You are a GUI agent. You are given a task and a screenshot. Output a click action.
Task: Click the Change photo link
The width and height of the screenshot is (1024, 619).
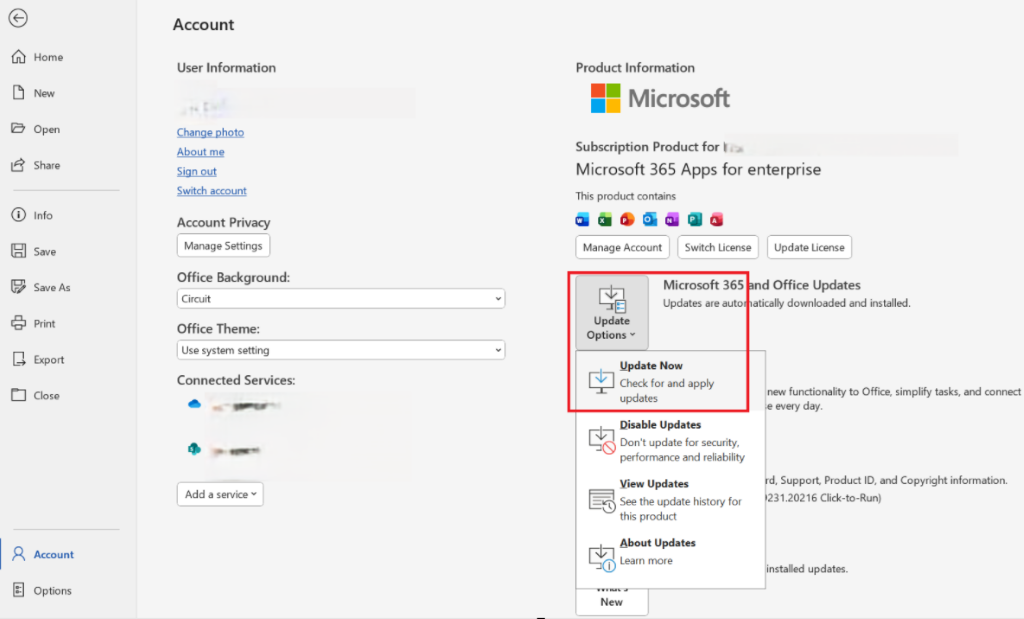click(x=210, y=132)
